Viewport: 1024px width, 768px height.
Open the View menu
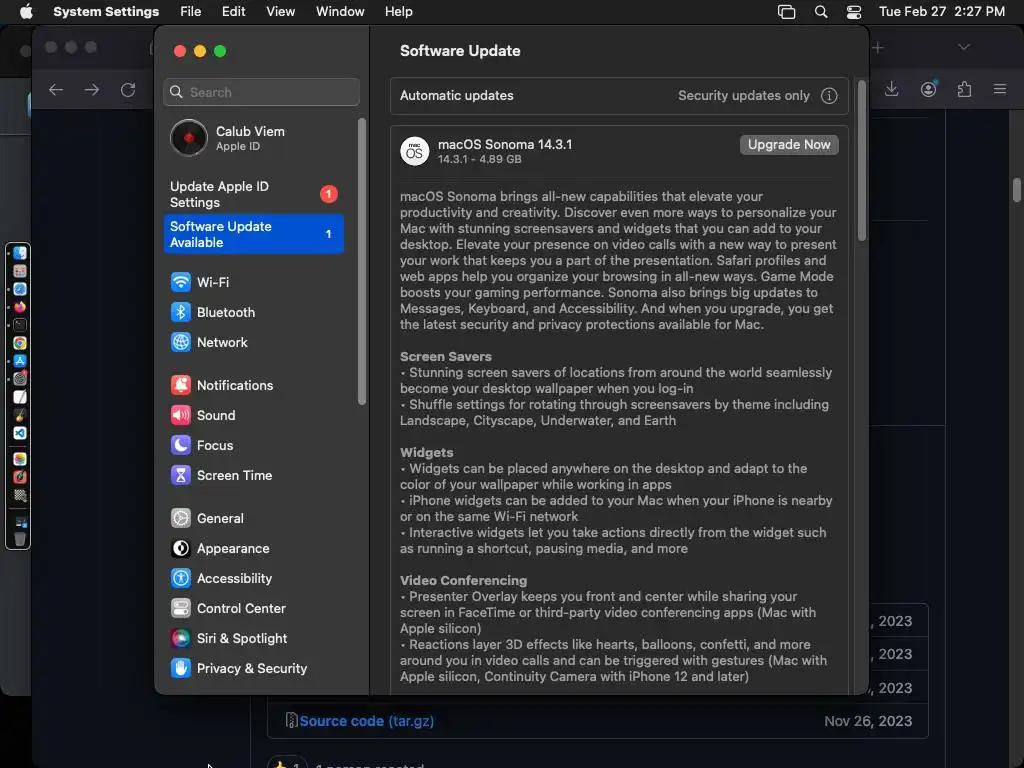point(280,12)
